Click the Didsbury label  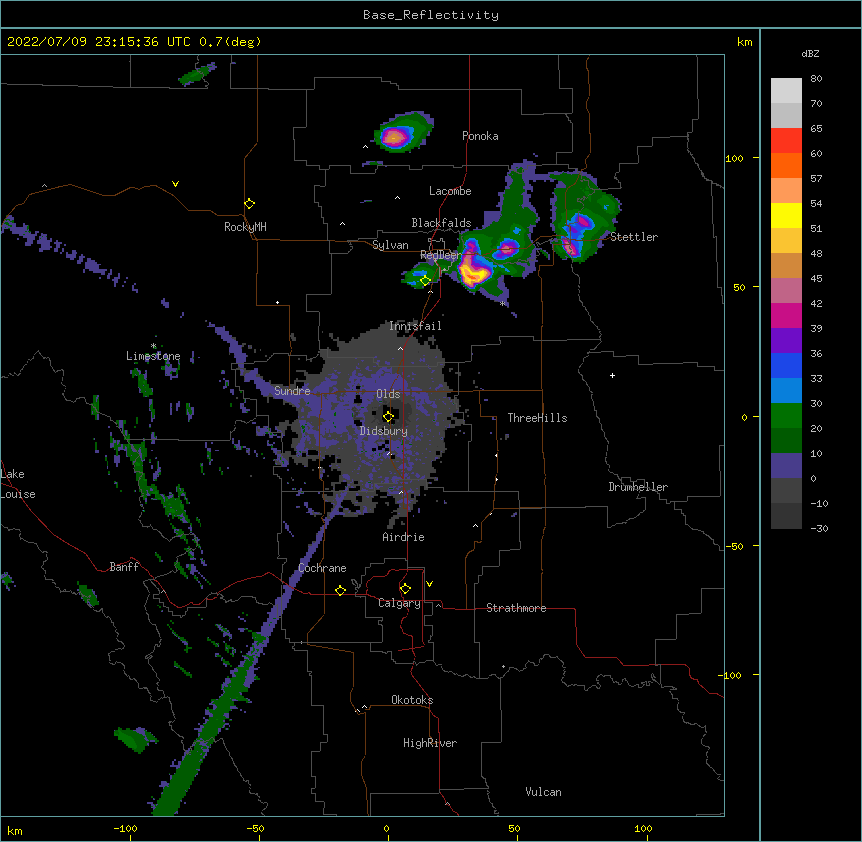(384, 431)
